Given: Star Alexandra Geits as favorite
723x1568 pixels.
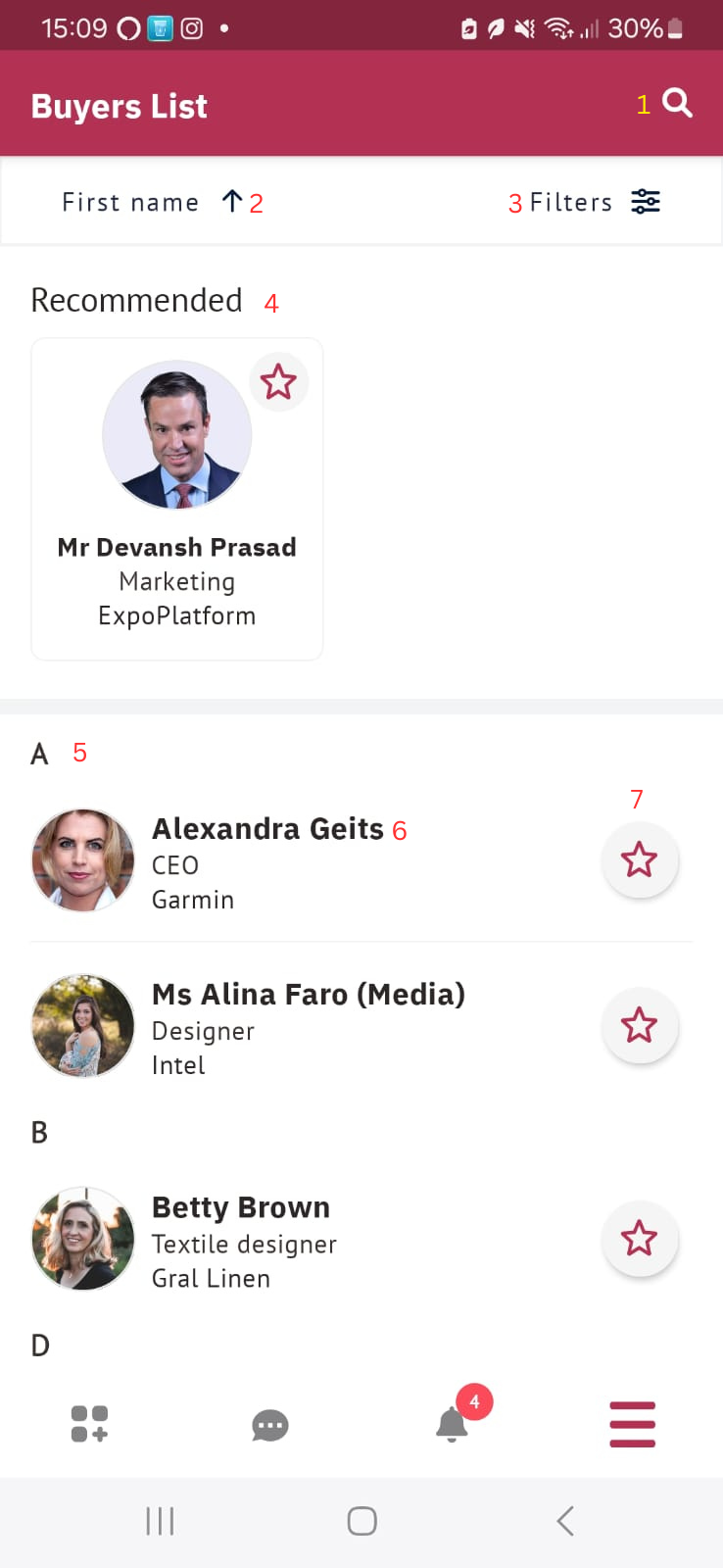Looking at the screenshot, I should tap(639, 859).
